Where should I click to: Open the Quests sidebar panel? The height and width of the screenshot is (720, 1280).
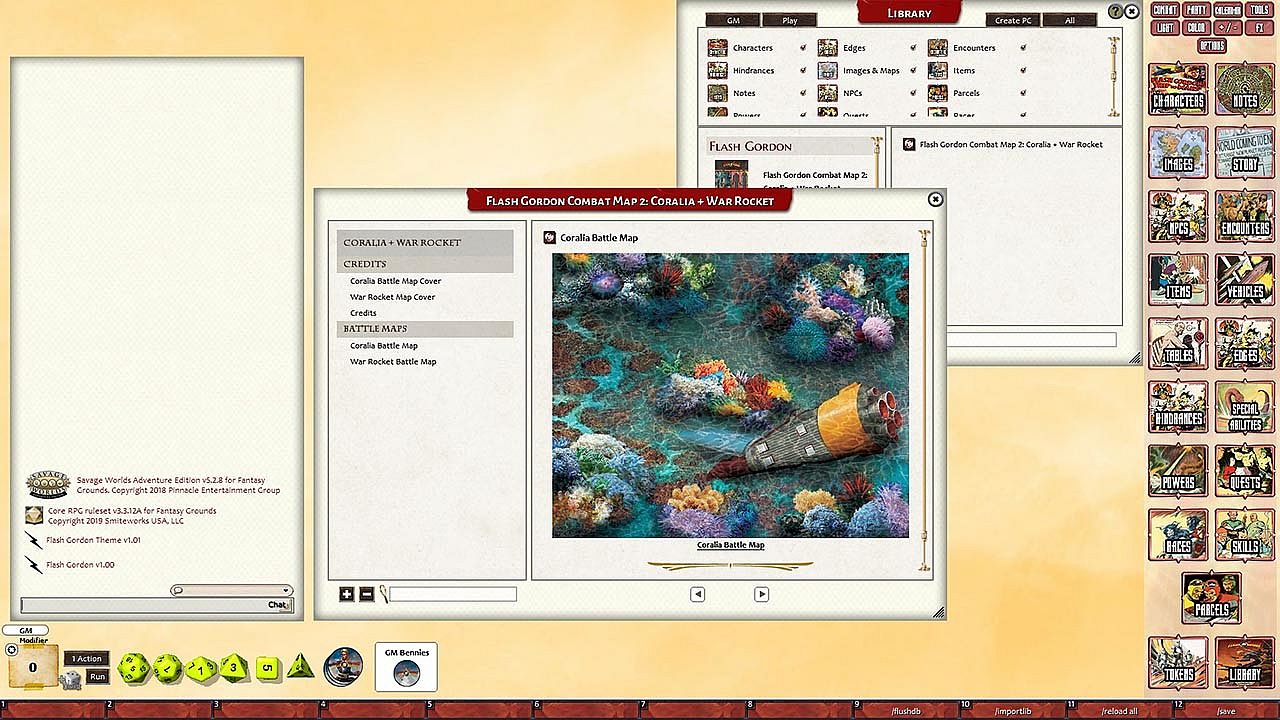pyautogui.click(x=1244, y=472)
